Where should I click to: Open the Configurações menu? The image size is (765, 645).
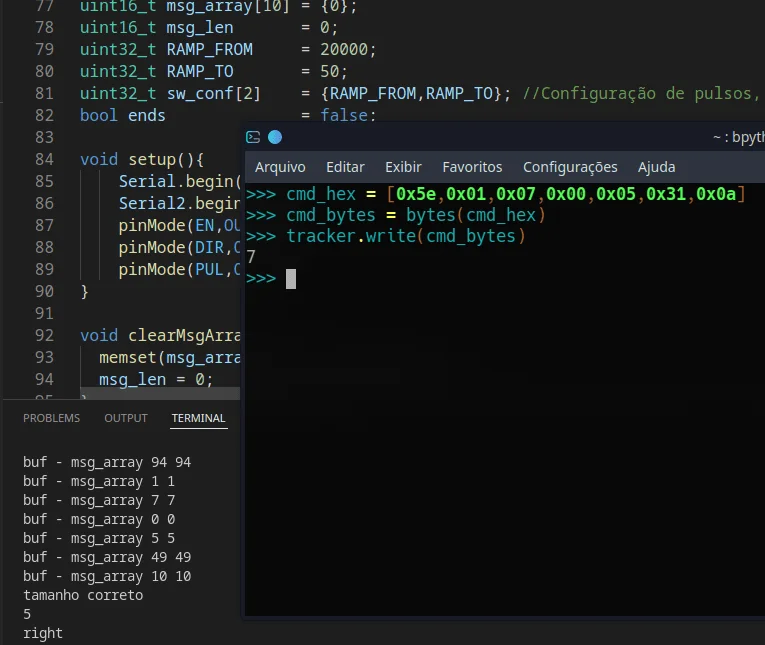point(570,167)
